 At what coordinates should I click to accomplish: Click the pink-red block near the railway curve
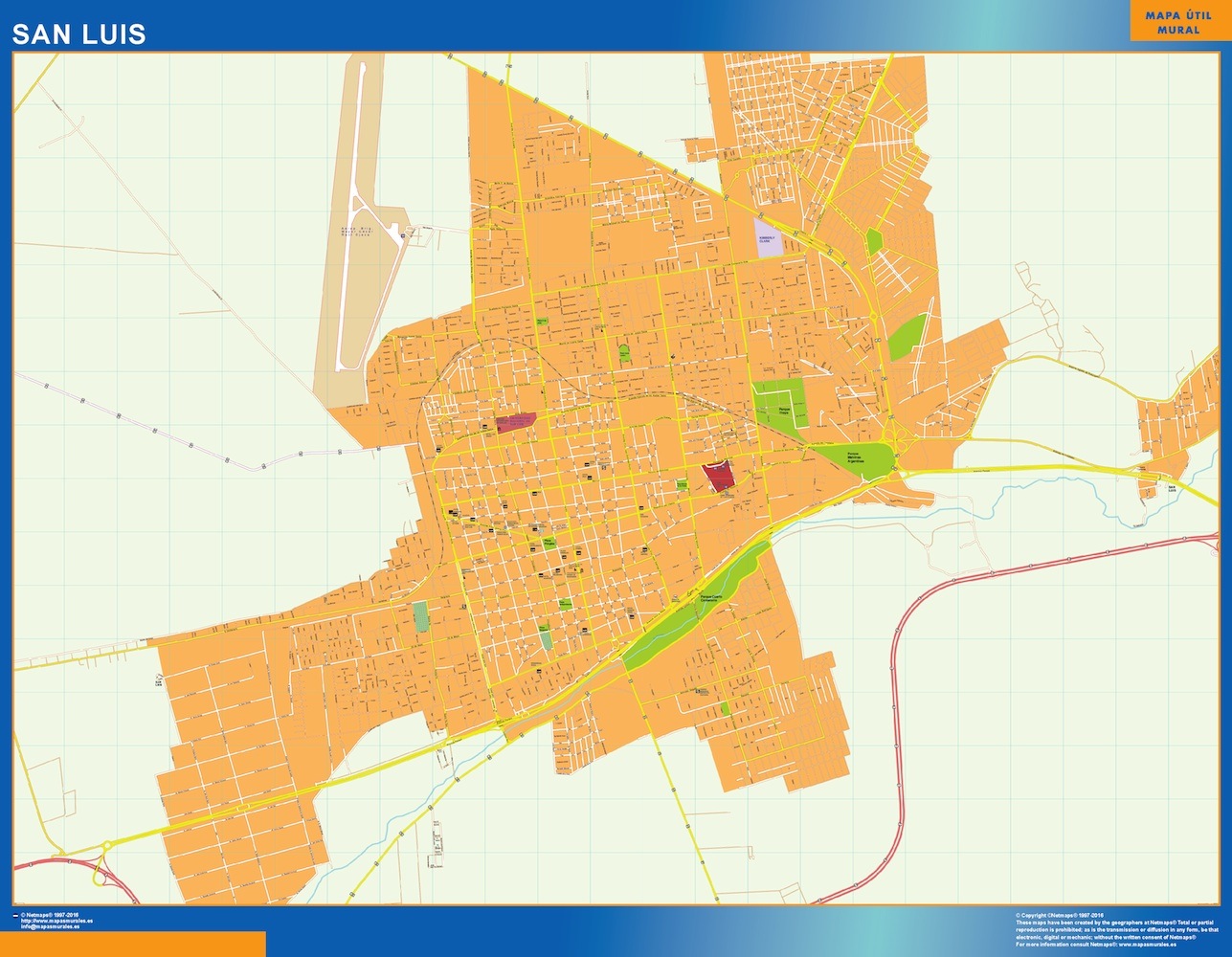click(515, 422)
